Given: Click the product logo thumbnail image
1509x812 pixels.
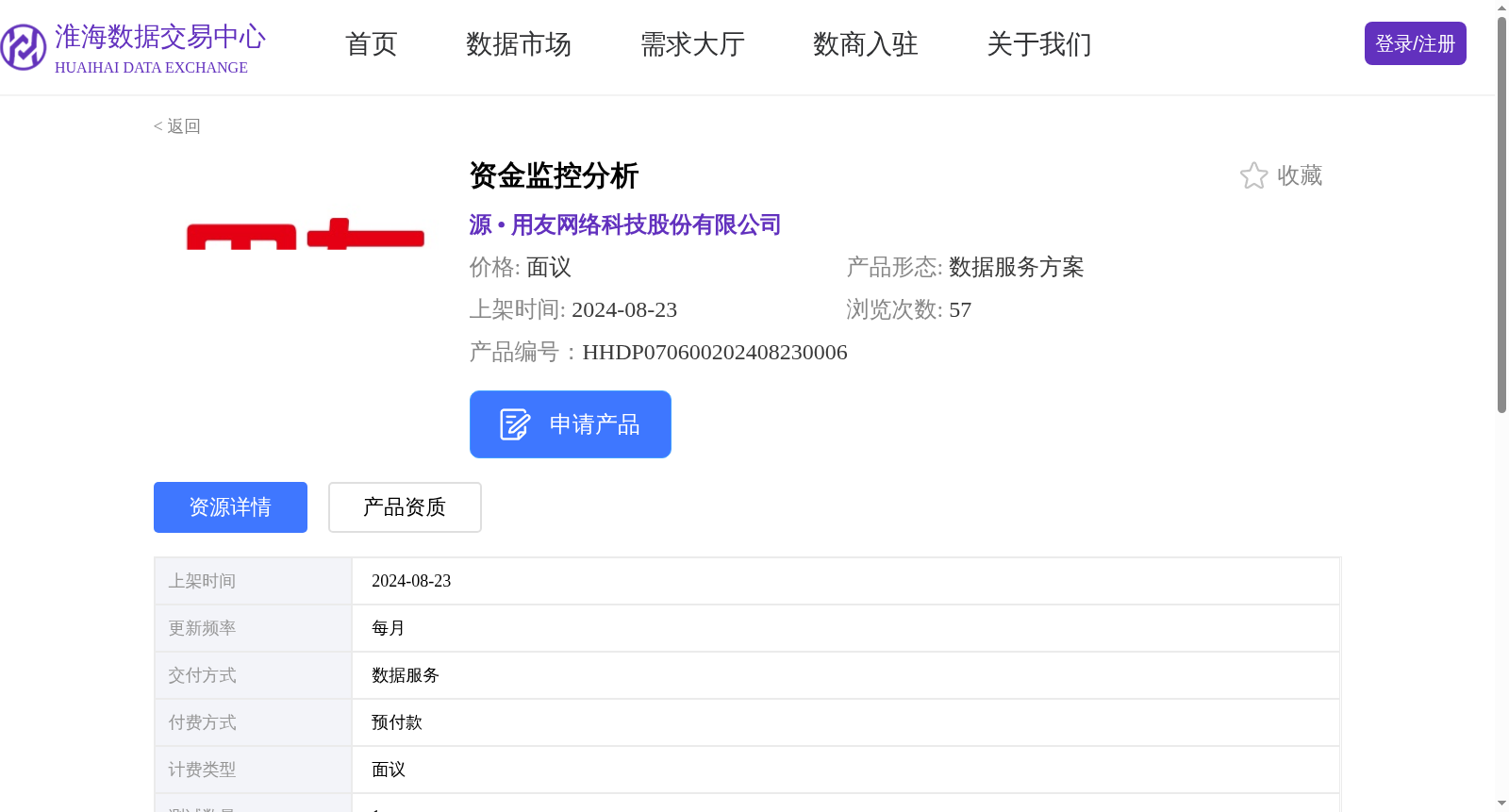Looking at the screenshot, I should point(306,234).
